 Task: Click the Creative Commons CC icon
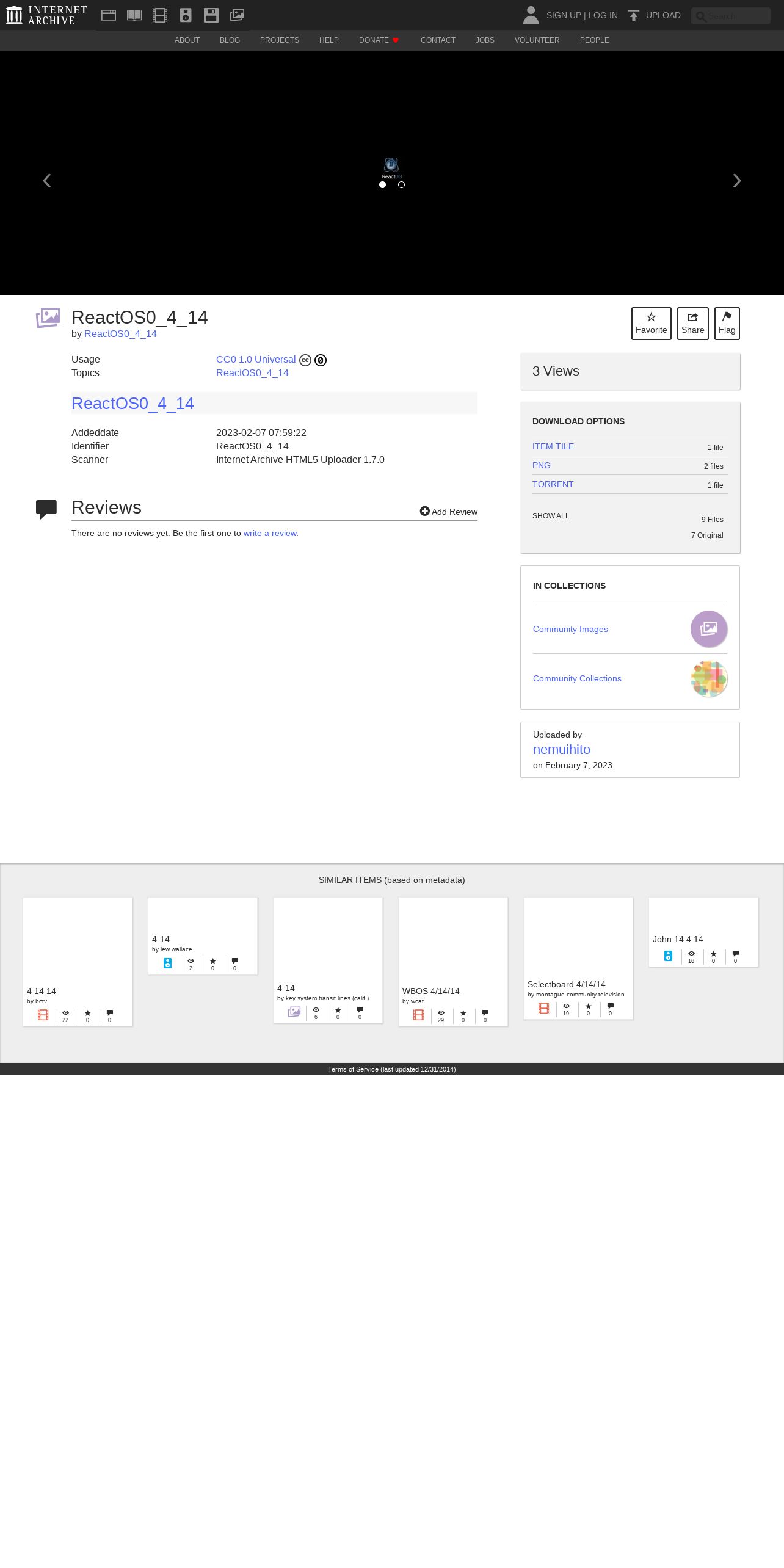(305, 360)
